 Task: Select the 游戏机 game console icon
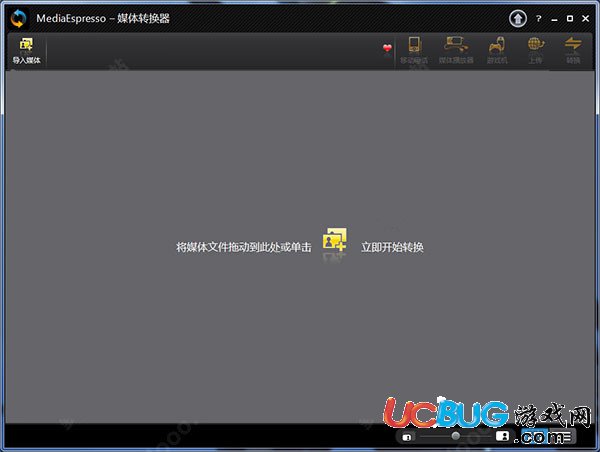tap(497, 51)
